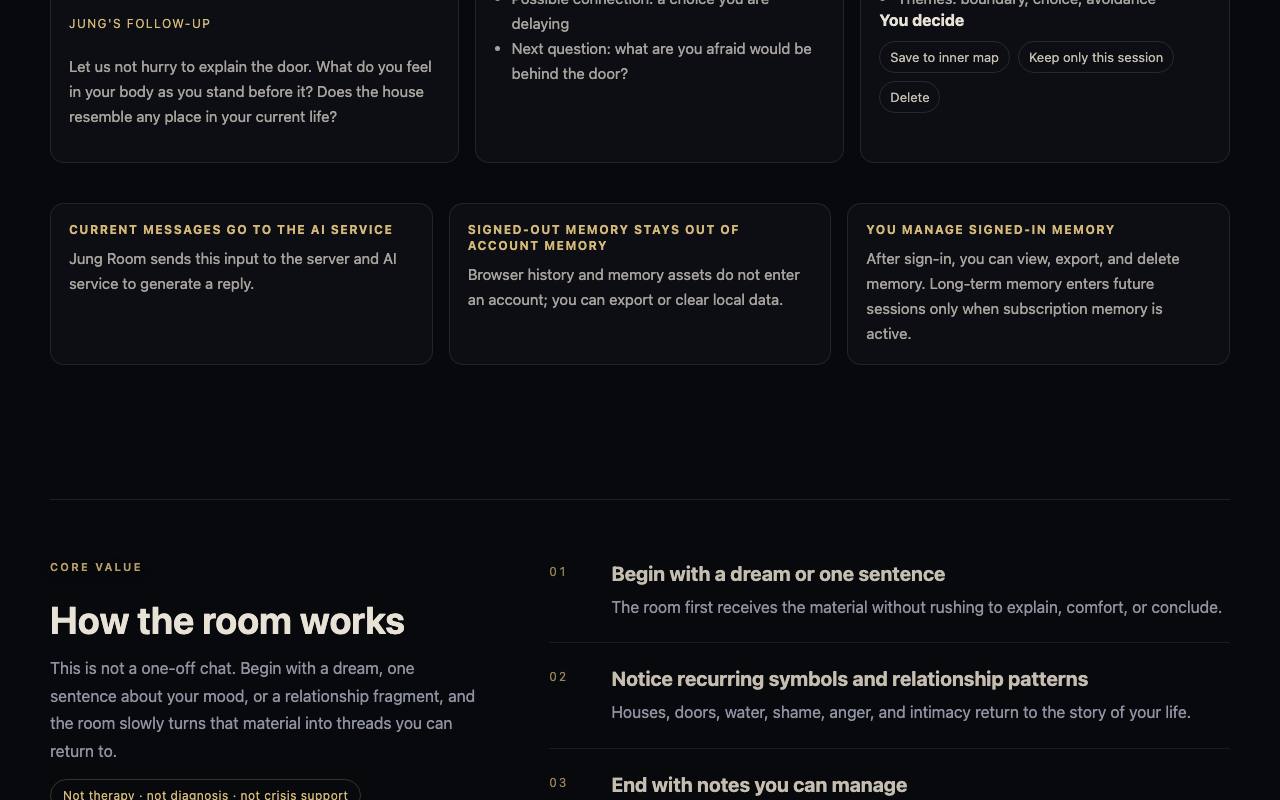1280x800 pixels.
Task: Click the room description paragraph
Action: point(263,709)
